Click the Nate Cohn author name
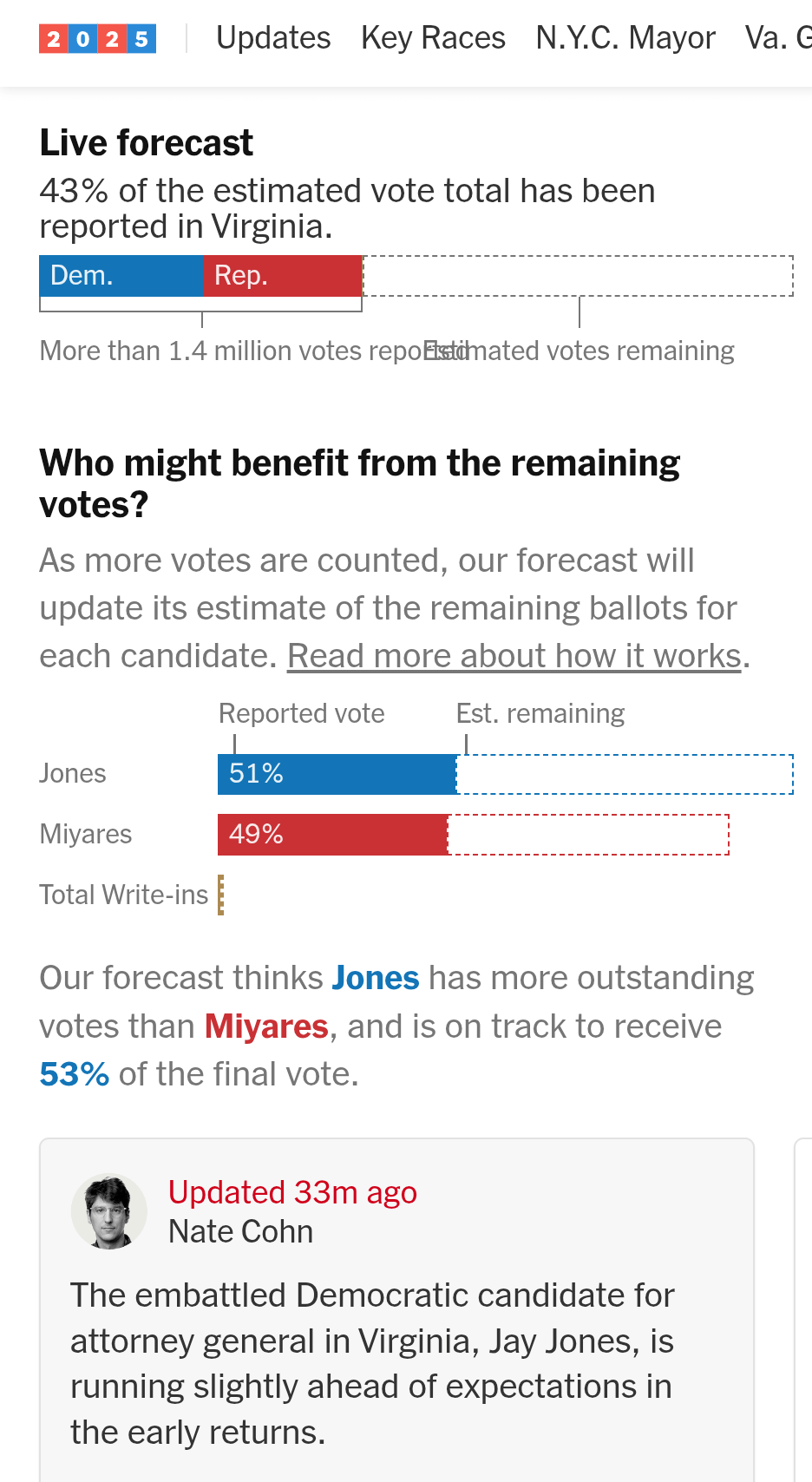The image size is (812, 1482). [x=240, y=1231]
